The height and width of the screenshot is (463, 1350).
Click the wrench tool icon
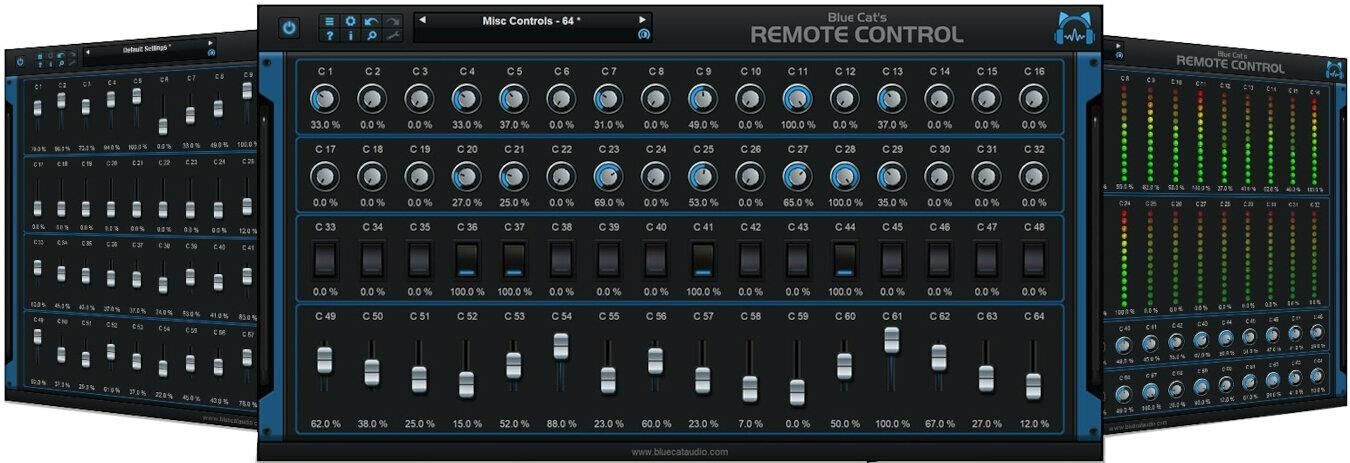[392, 36]
